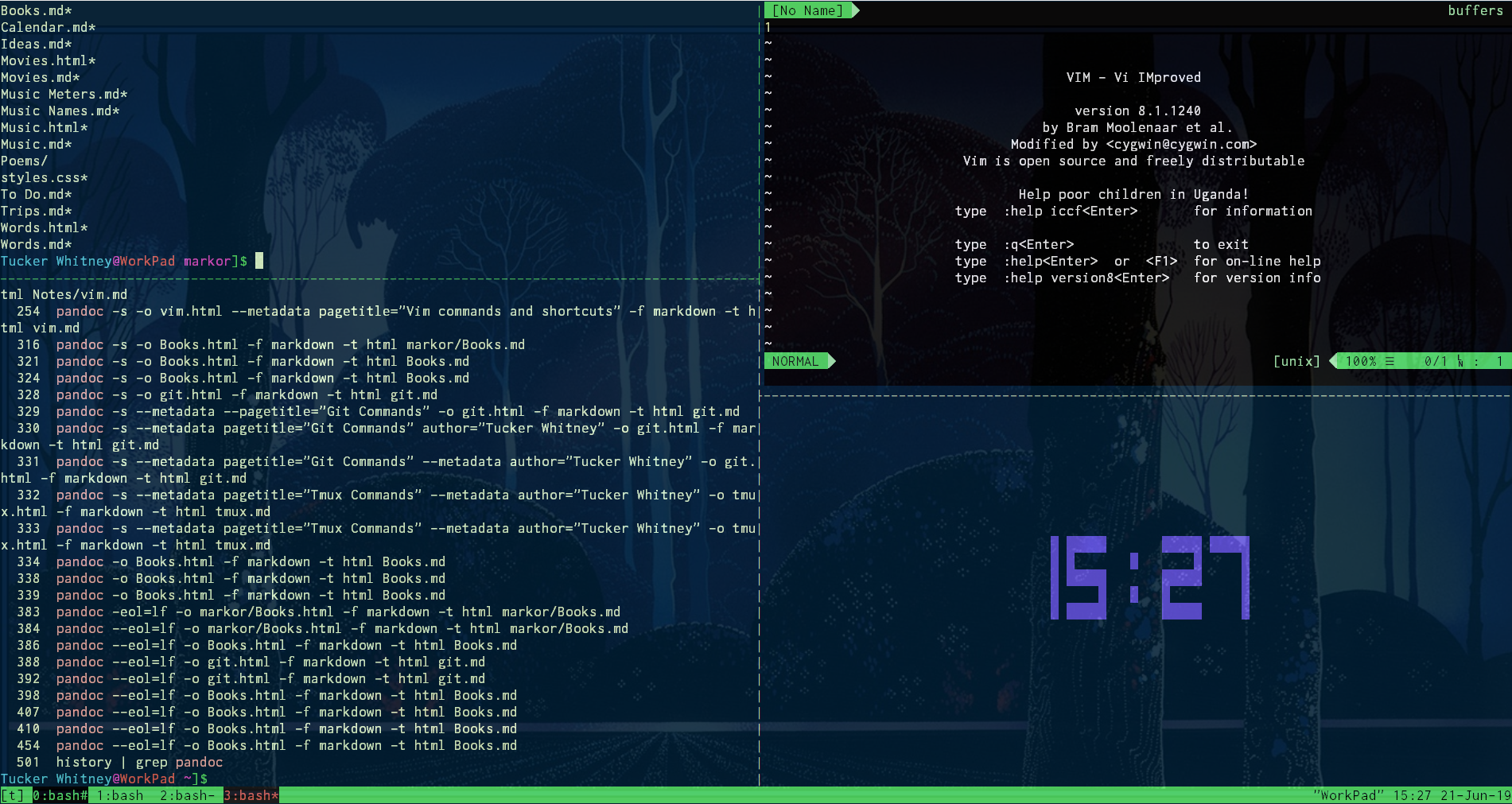Image resolution: width=1512 pixels, height=804 pixels.
Task: Click history line 501 grep pandoc command
Action: click(139, 762)
